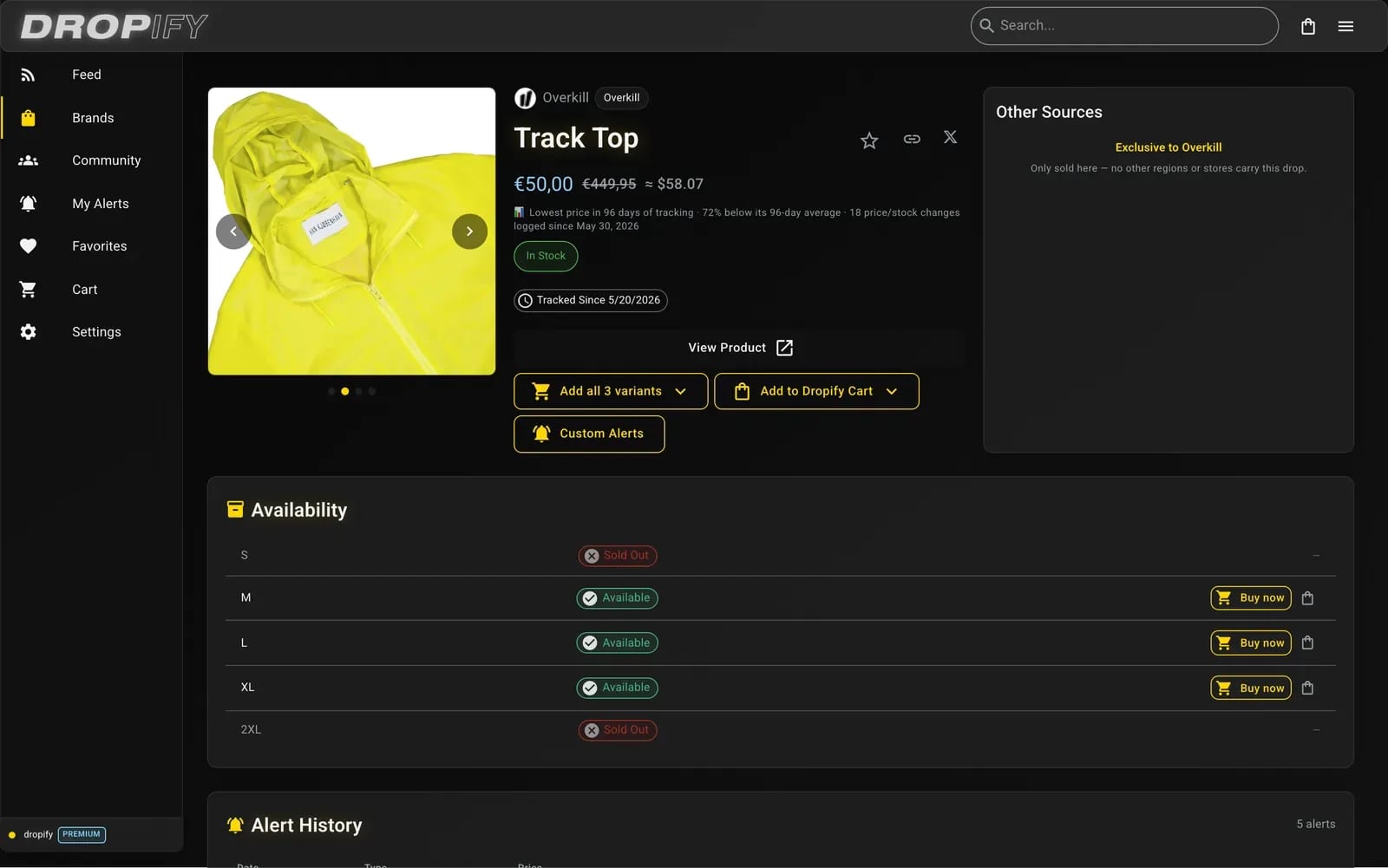The height and width of the screenshot is (868, 1388).
Task: Select first image carousel dot
Action: (331, 391)
